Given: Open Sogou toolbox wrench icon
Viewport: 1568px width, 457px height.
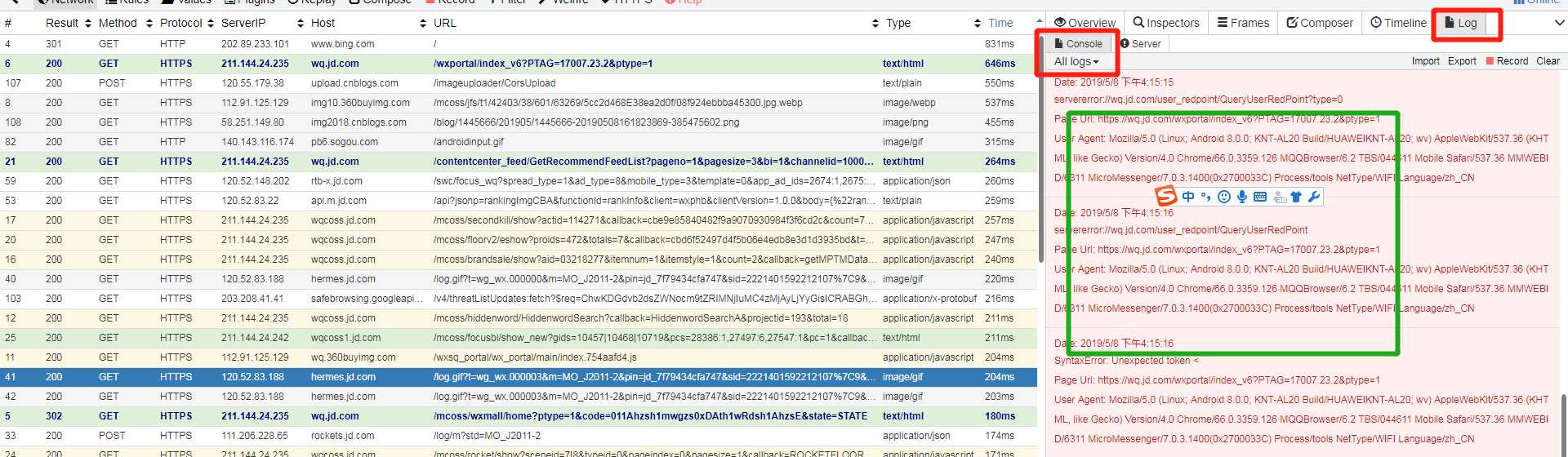Looking at the screenshot, I should 1314,197.
